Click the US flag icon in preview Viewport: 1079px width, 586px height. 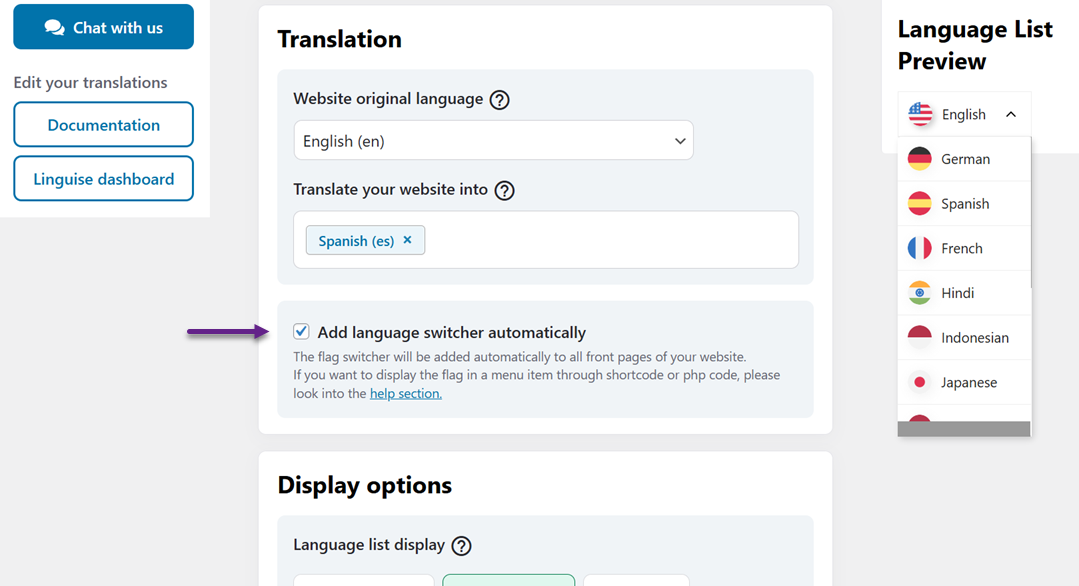point(920,115)
